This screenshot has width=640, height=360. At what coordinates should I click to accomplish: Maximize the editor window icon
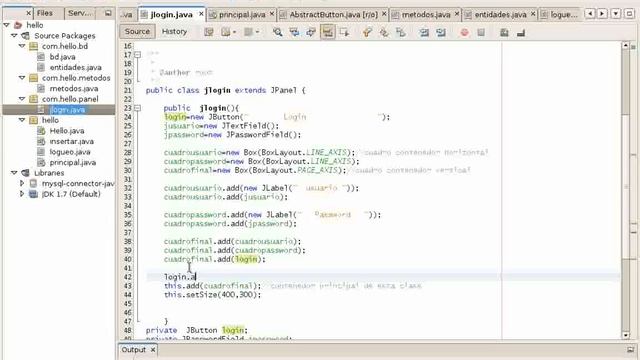(629, 13)
